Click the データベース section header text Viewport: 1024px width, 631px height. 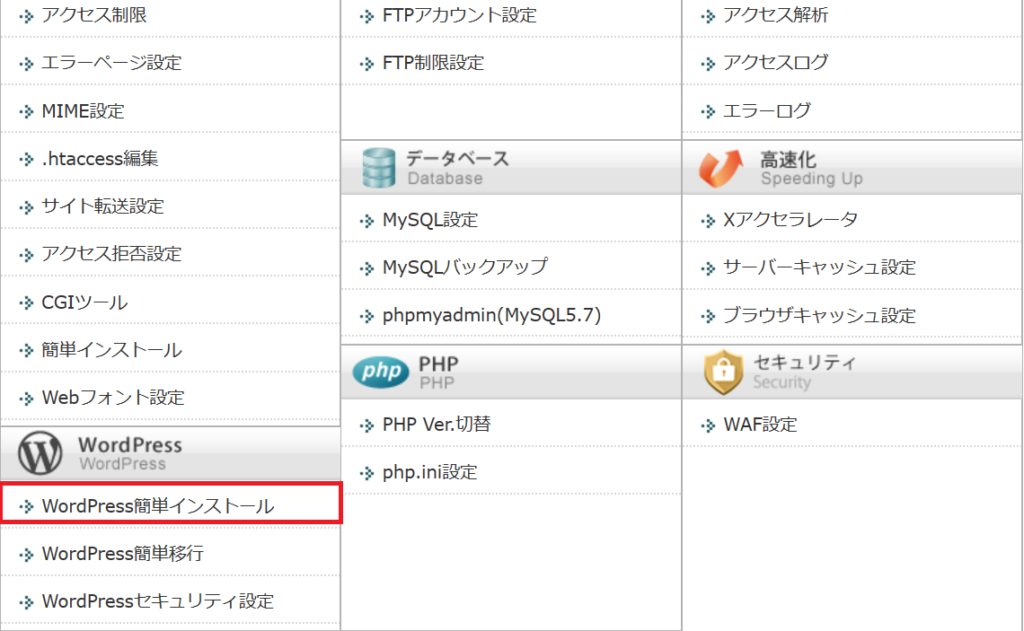pos(458,159)
